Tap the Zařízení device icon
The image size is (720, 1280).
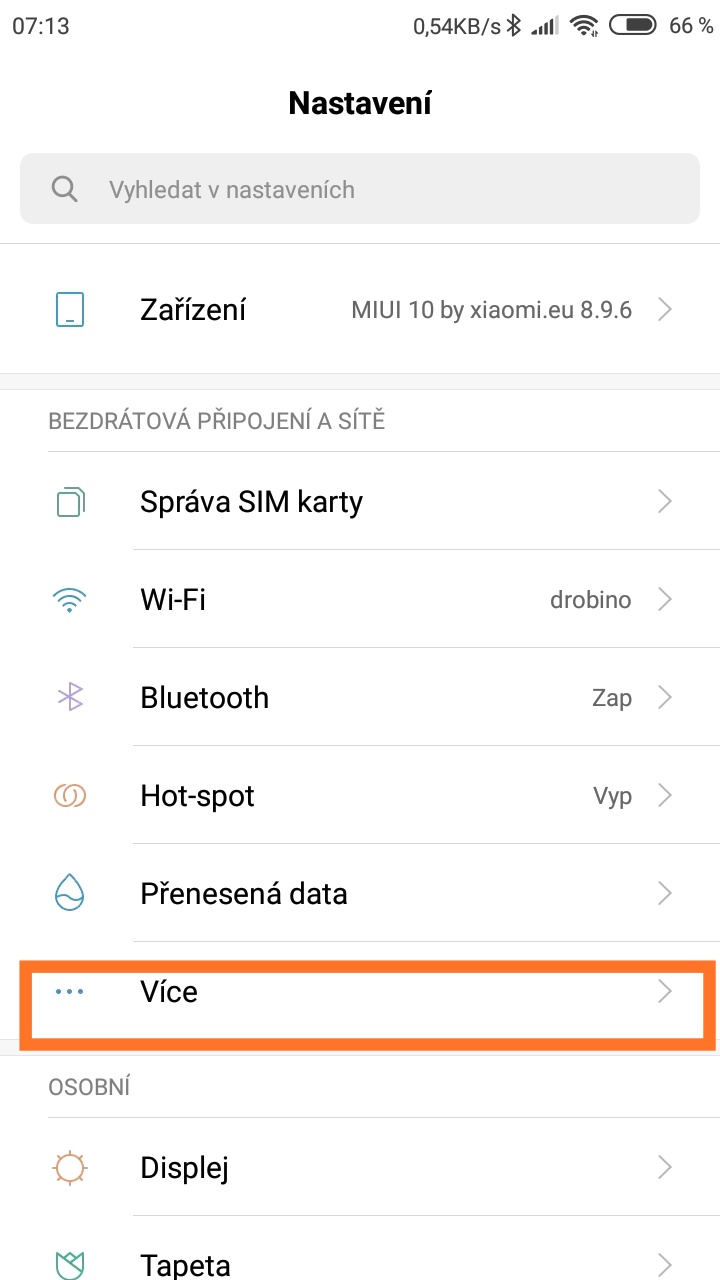pos(70,310)
